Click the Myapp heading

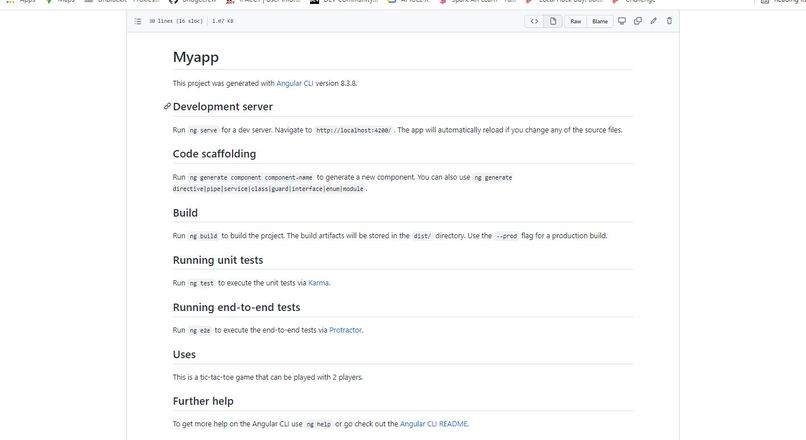[x=196, y=57]
